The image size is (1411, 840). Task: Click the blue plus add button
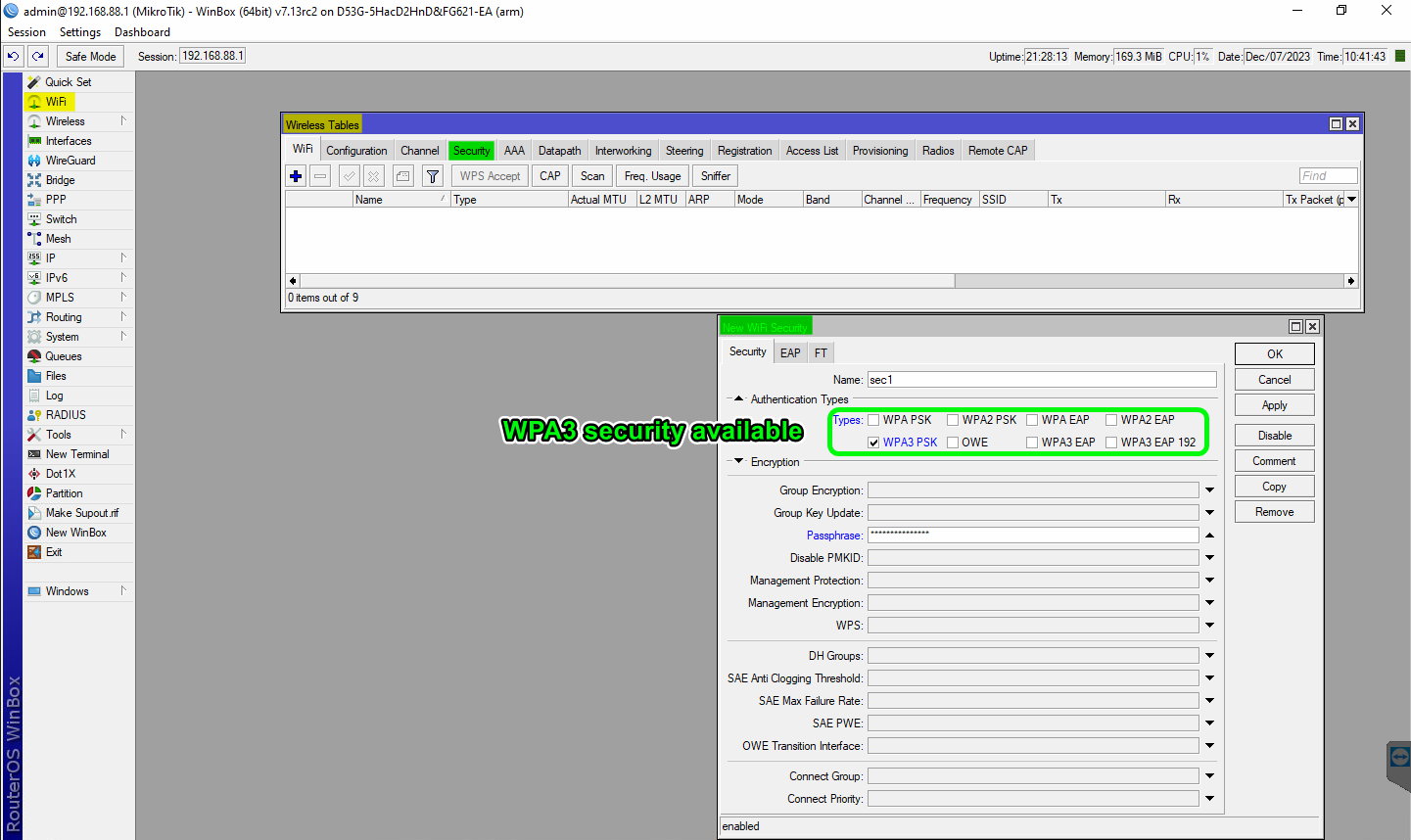click(x=296, y=176)
